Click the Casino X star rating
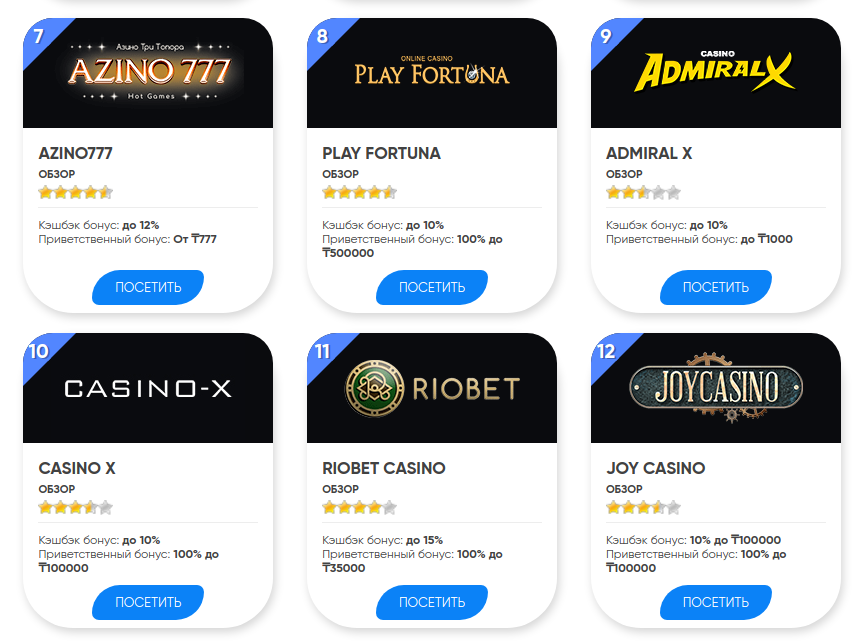Image resolution: width=862 pixels, height=643 pixels. pyautogui.click(x=75, y=507)
